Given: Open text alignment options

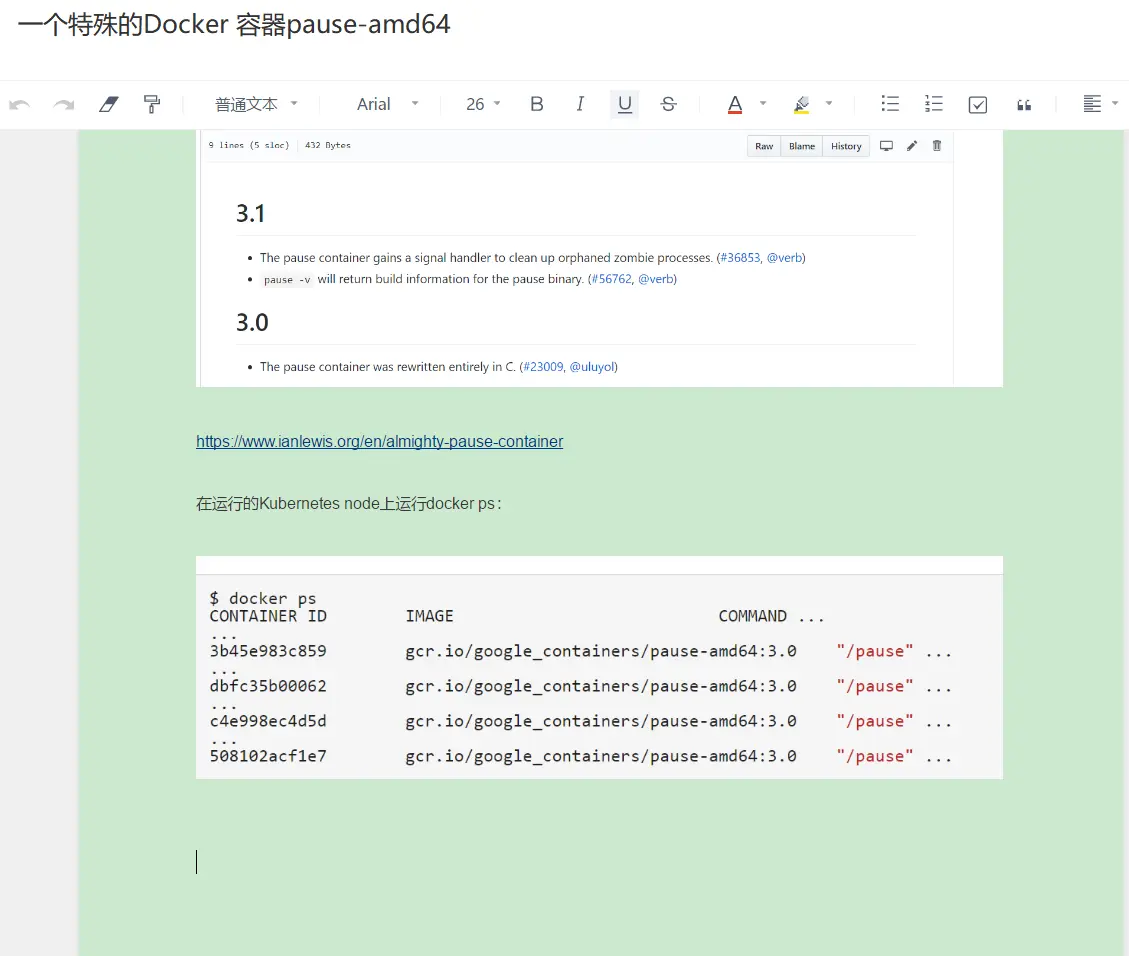Looking at the screenshot, I should (x=1099, y=104).
